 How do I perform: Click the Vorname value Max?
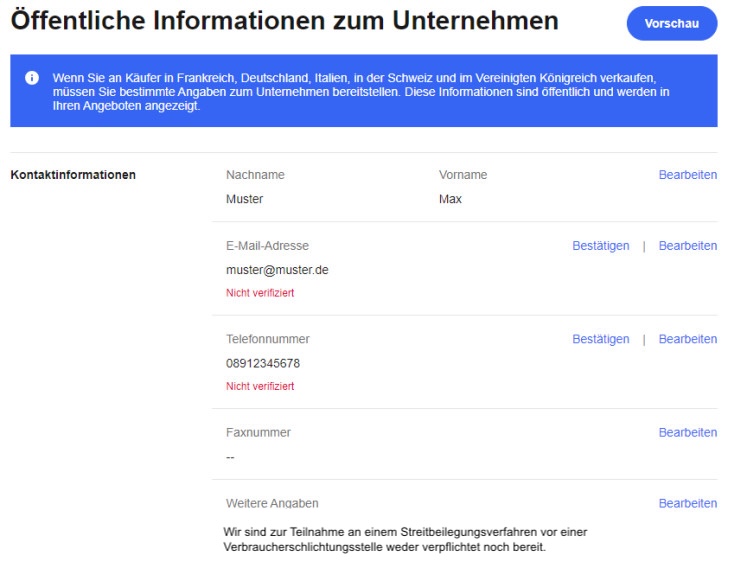[450, 199]
